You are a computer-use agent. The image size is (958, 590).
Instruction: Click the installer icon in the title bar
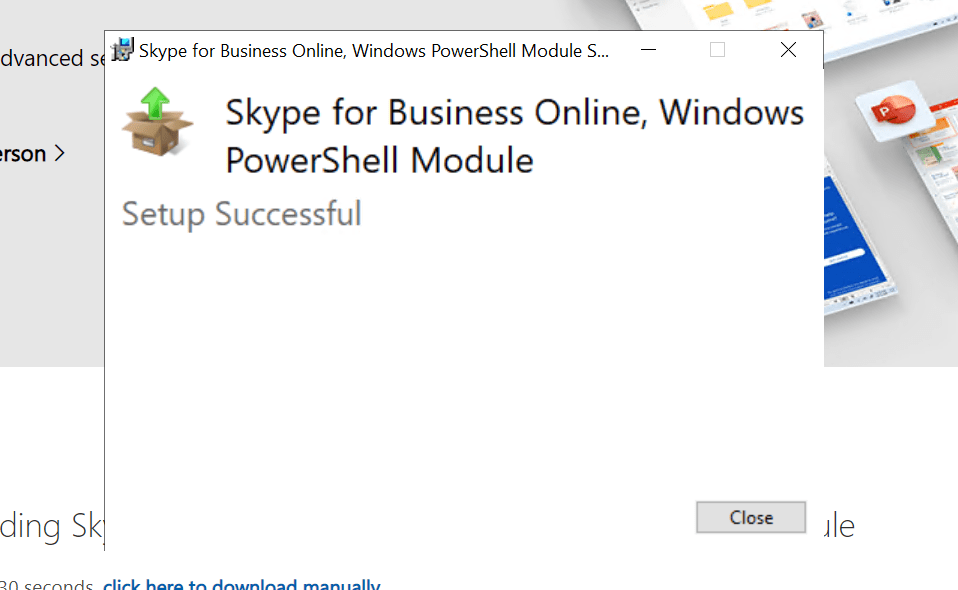coord(123,50)
